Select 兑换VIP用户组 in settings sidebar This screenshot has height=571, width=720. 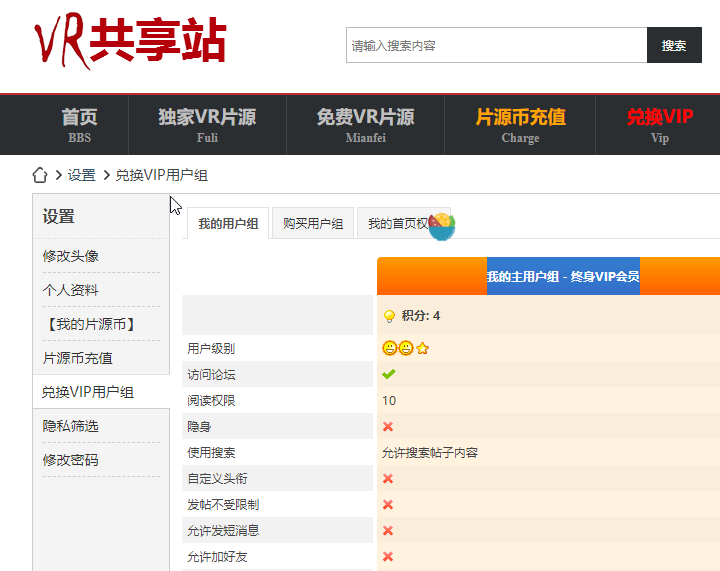(88, 392)
